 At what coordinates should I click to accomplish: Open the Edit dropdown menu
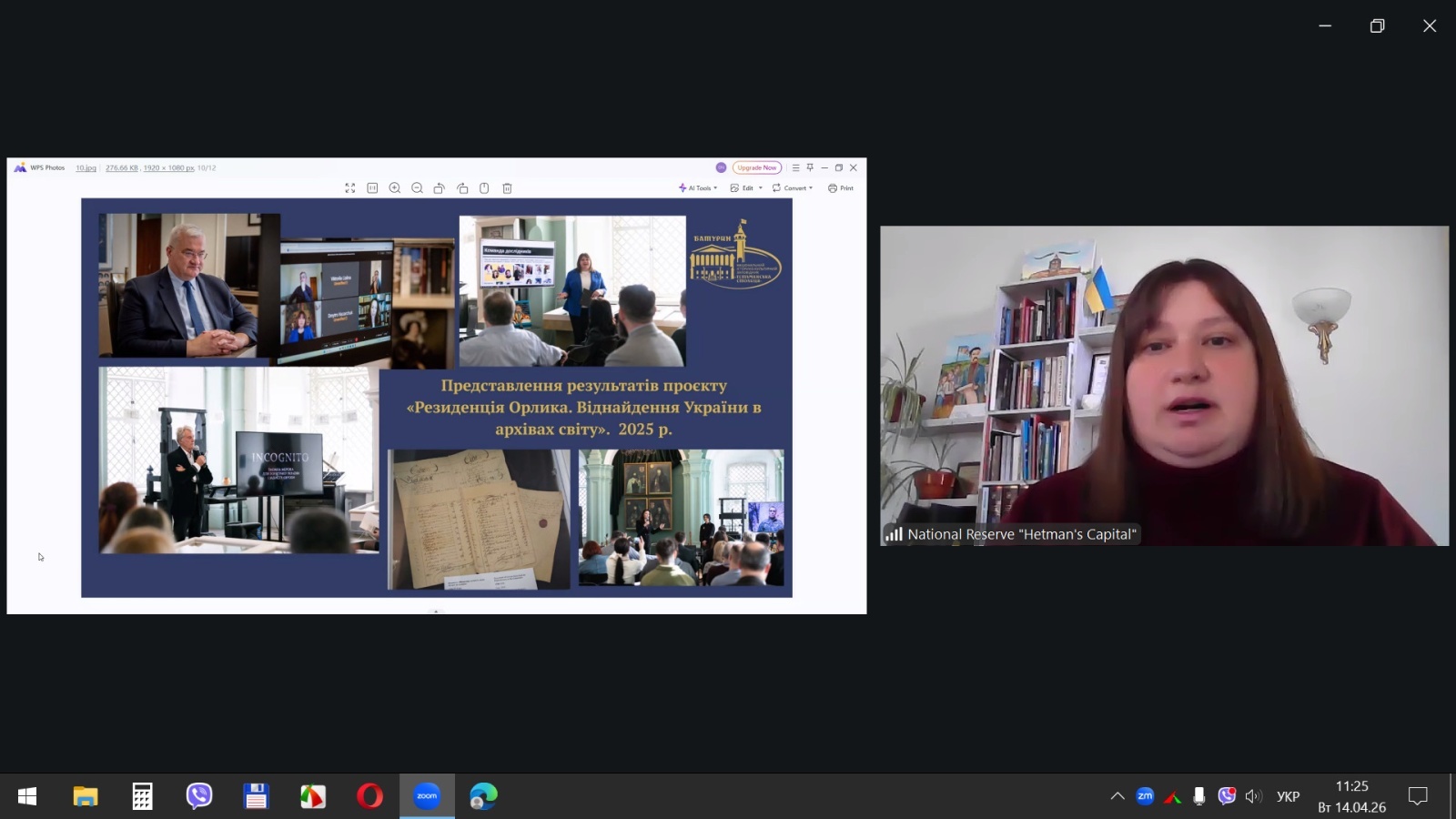click(746, 188)
